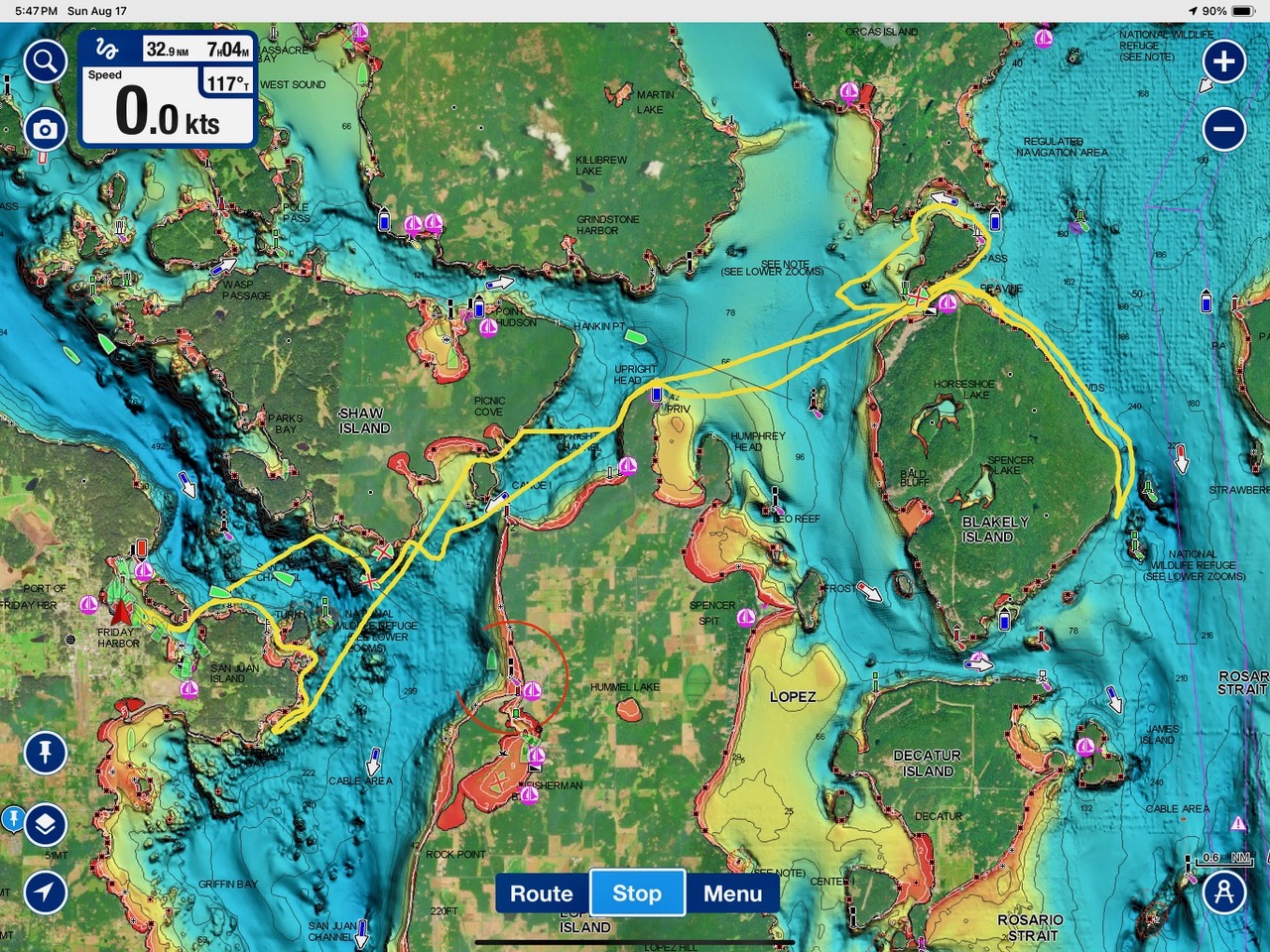Tap the 32.9 NM distance readout
Screen dimensions: 1270x952
click(167, 50)
